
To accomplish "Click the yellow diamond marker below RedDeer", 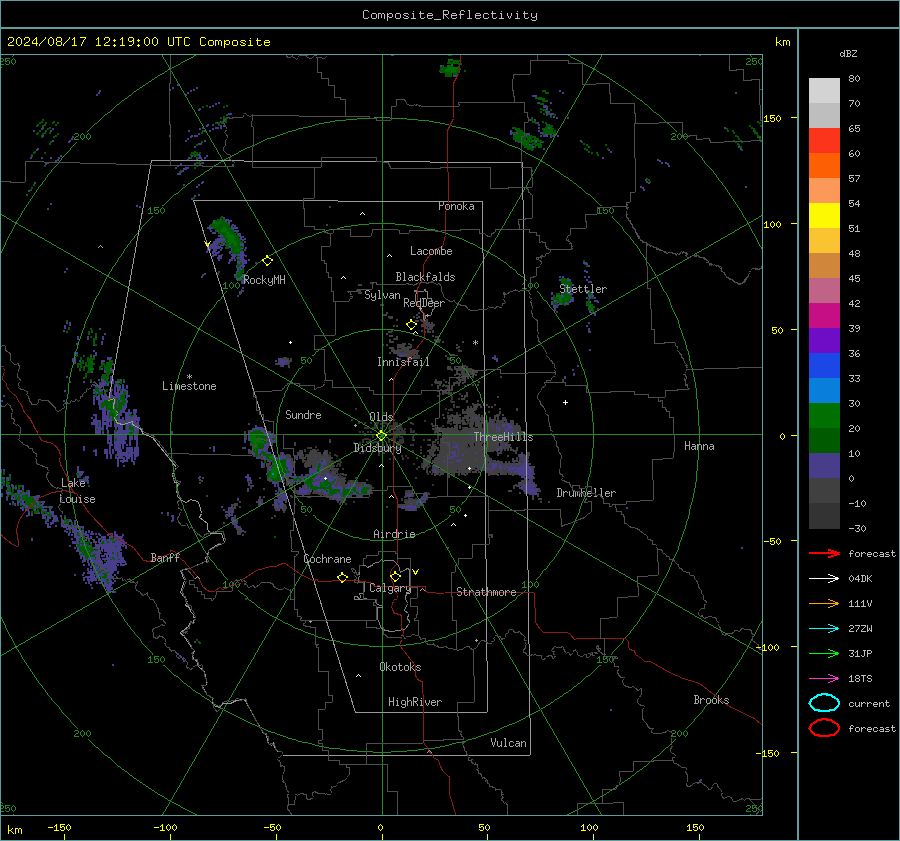I will click(x=411, y=325).
